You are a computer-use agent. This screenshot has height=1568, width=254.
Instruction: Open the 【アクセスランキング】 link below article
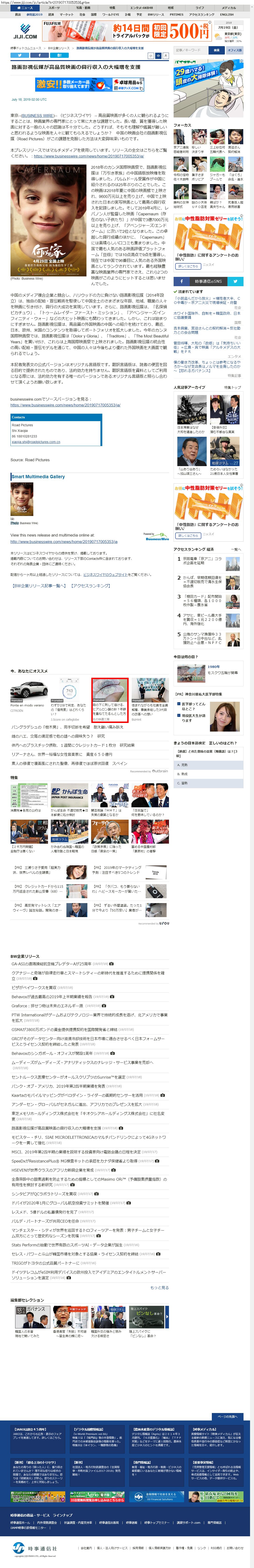coord(91,586)
